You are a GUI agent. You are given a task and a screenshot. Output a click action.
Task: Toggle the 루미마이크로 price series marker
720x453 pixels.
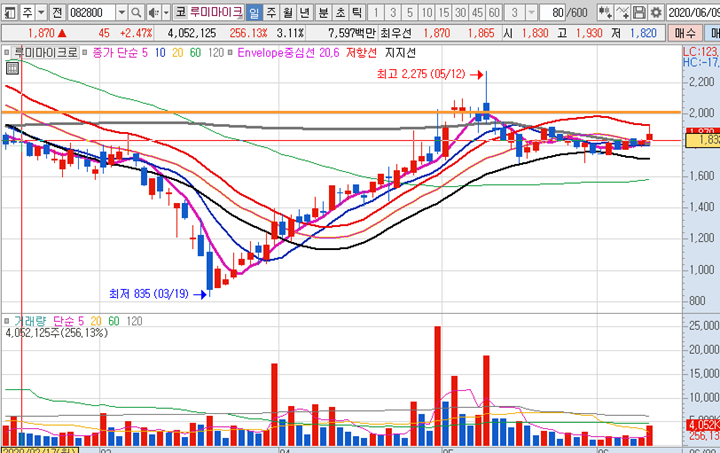pos(6,53)
